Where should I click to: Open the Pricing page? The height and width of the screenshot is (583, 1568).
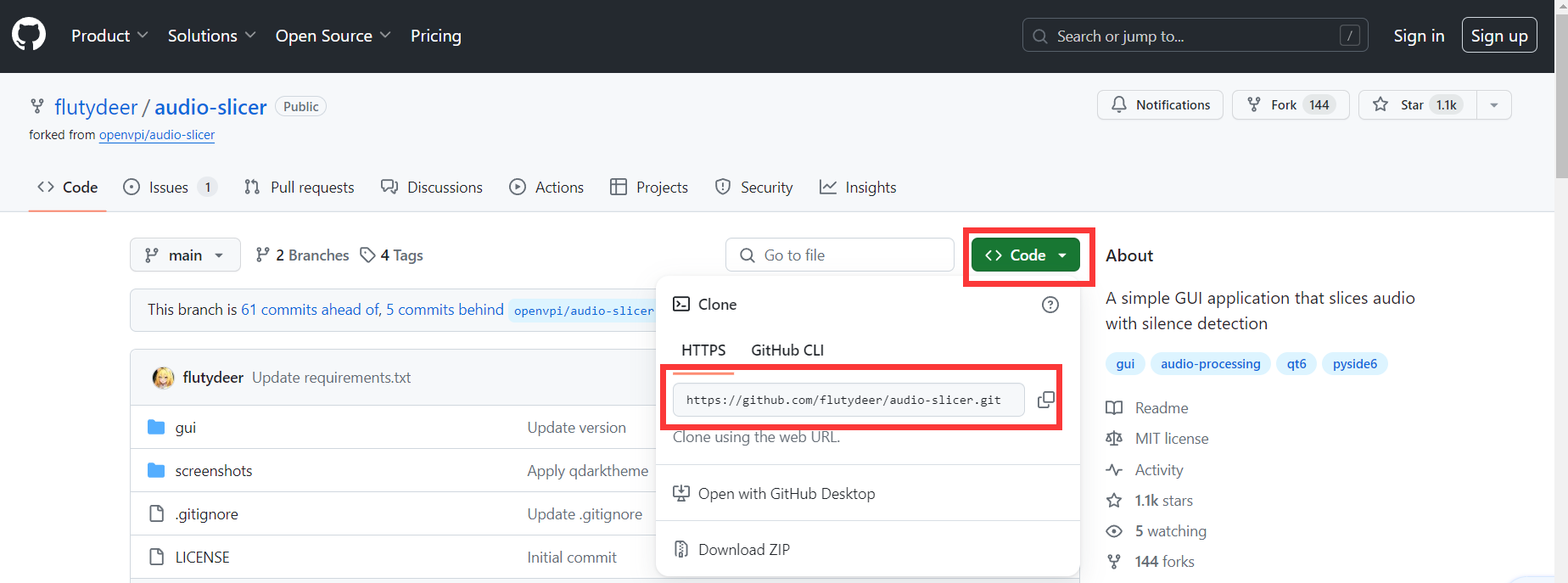pyautogui.click(x=436, y=36)
